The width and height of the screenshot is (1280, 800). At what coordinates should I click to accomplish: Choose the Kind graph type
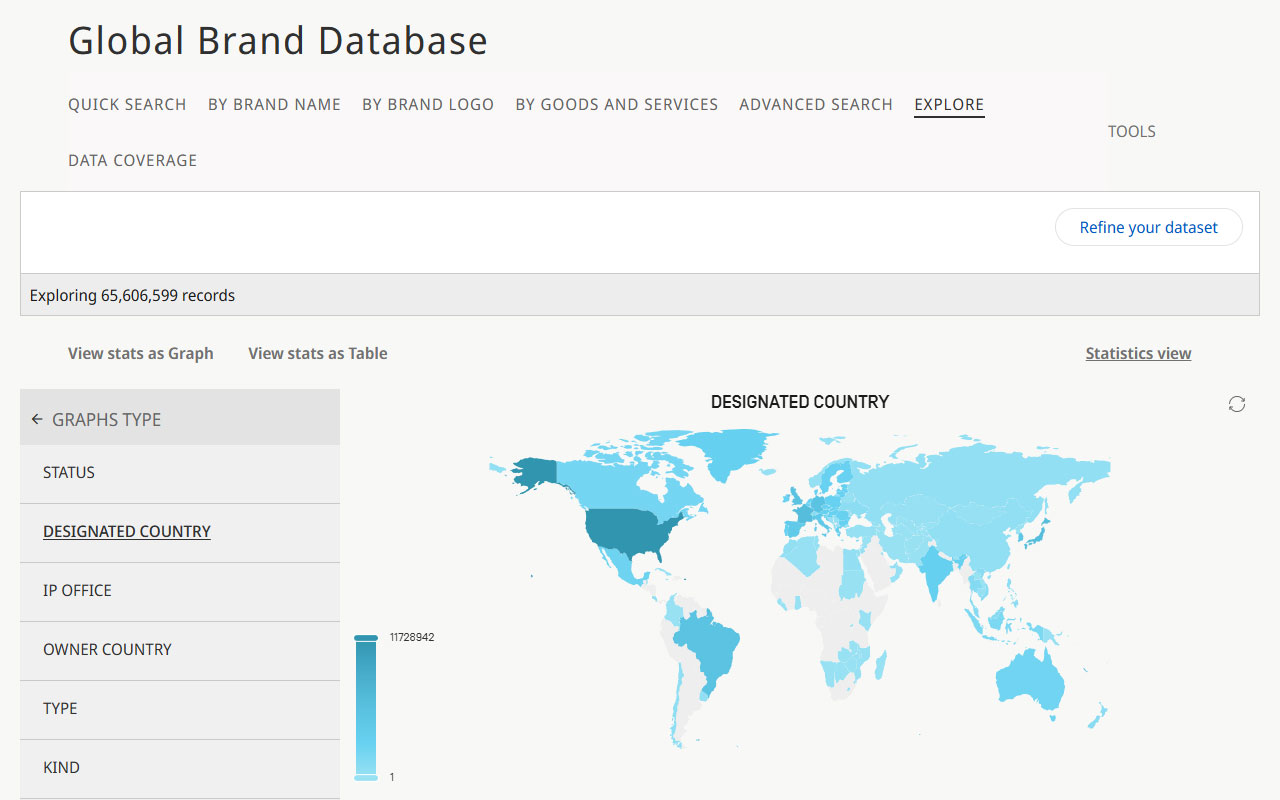tap(61, 767)
